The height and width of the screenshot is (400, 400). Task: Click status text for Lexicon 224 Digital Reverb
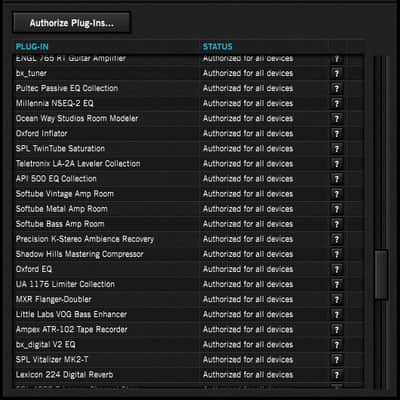(248, 375)
